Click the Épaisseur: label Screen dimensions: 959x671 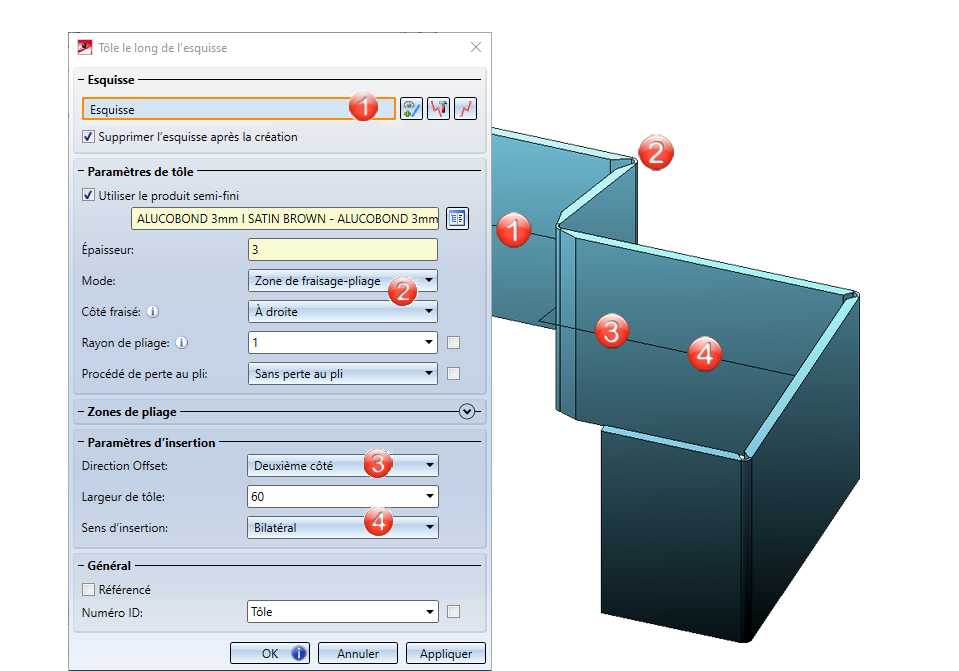coord(108,250)
